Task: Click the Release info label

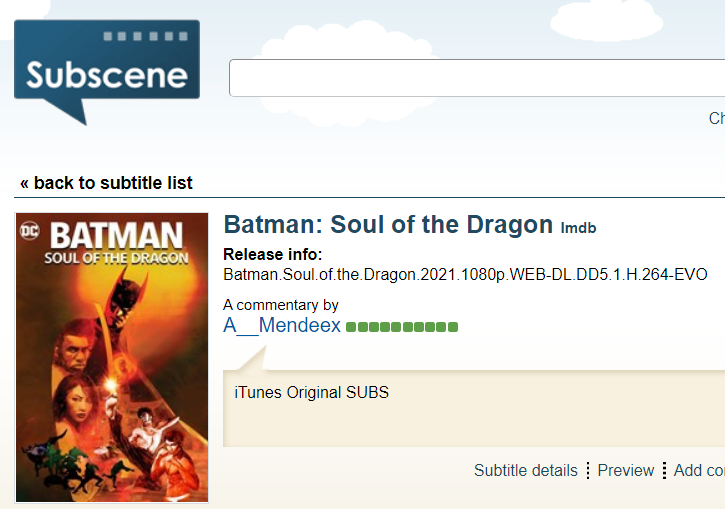Action: pos(272,254)
